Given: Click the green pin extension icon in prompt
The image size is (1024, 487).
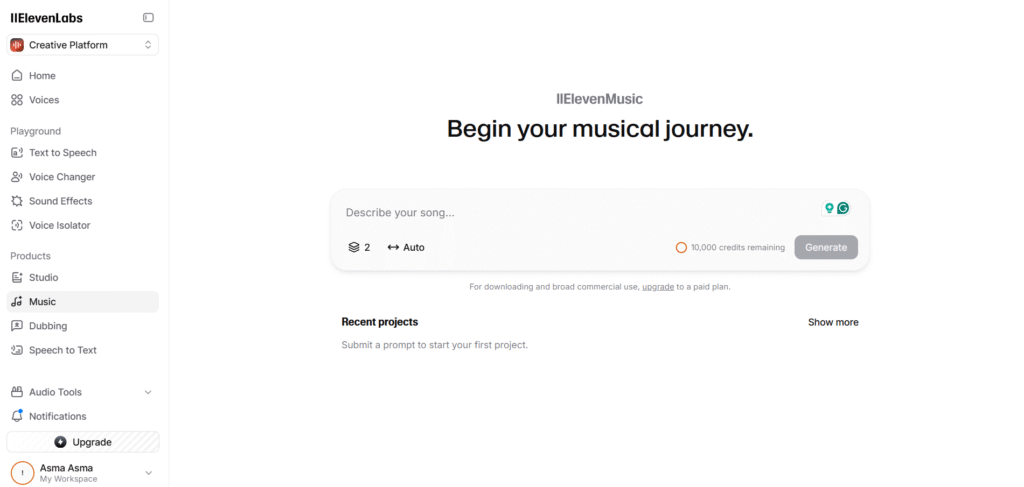Looking at the screenshot, I should point(828,208).
